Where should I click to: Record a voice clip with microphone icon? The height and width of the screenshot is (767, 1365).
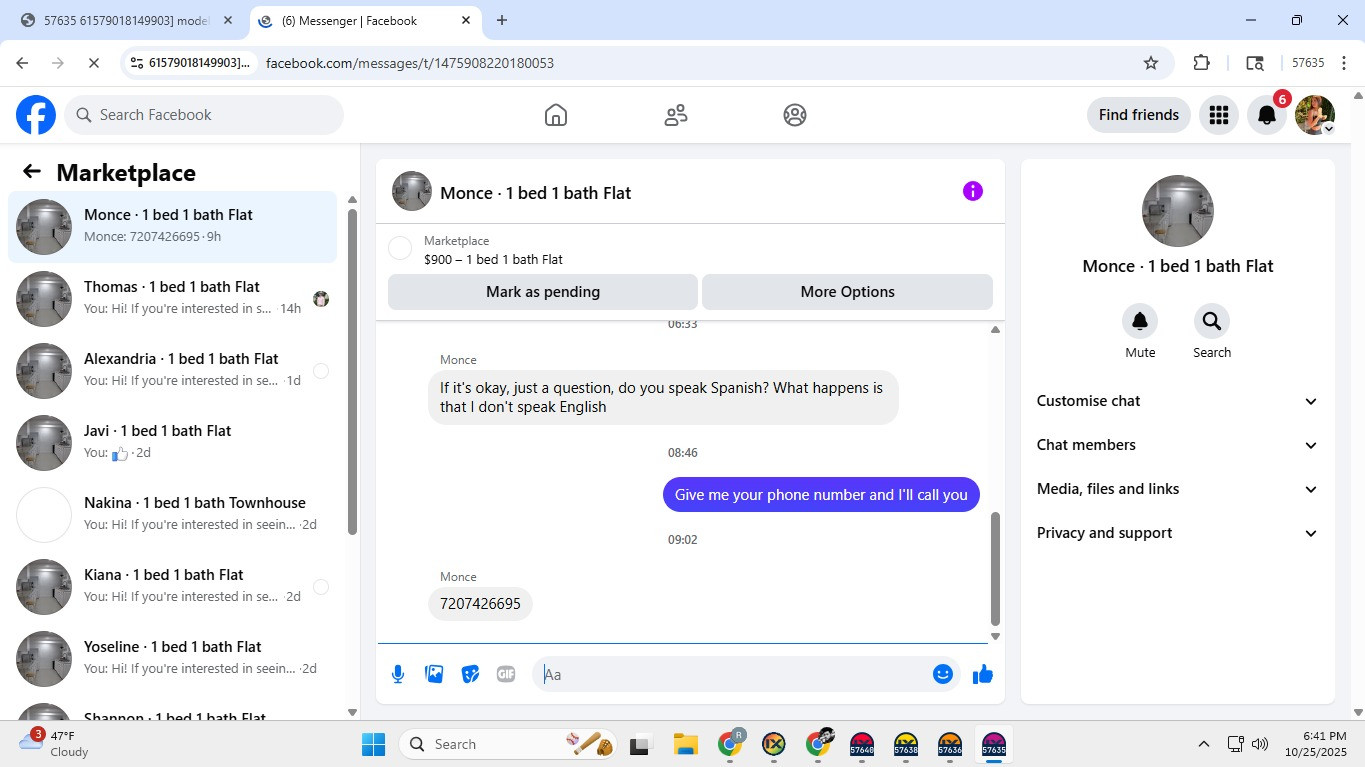(x=398, y=674)
